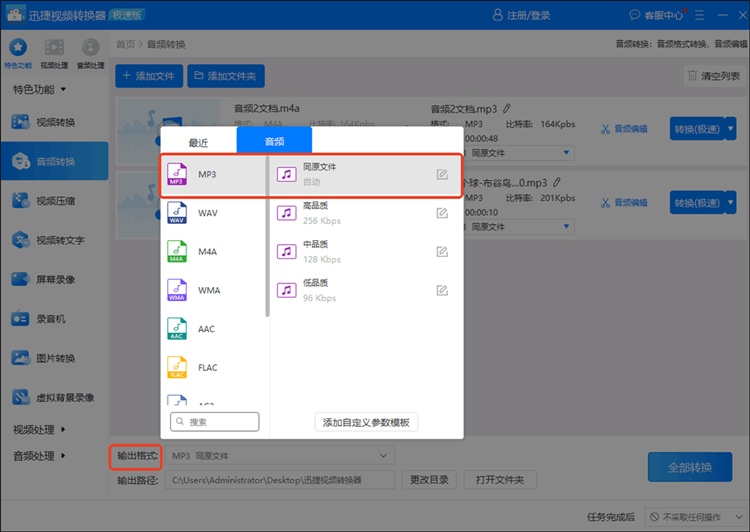
Task: Click the 输出路径 path field
Action: click(280, 479)
